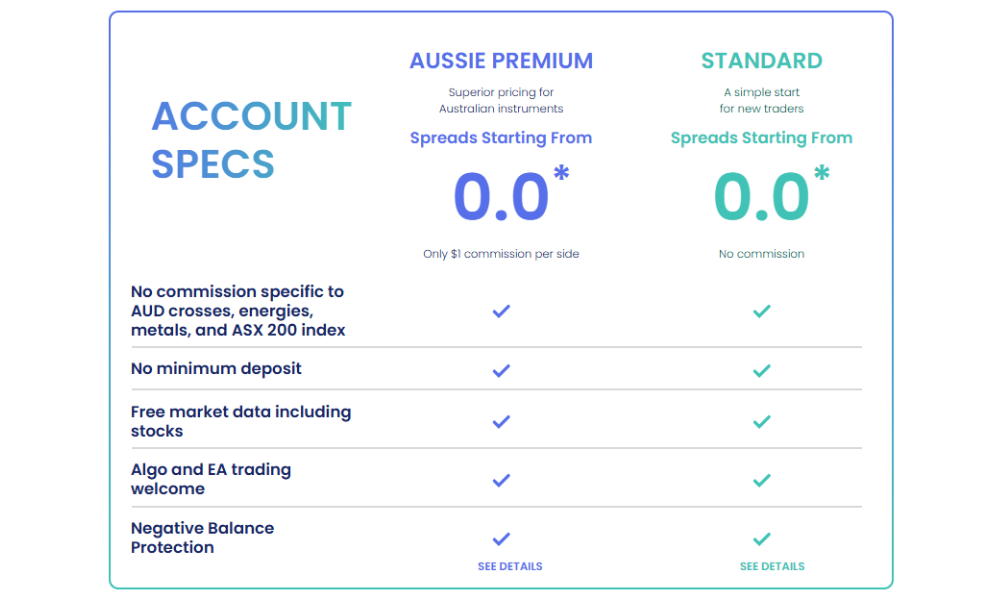
Task: Click Standard checkmark for No minimum deposit
Action: (761, 370)
